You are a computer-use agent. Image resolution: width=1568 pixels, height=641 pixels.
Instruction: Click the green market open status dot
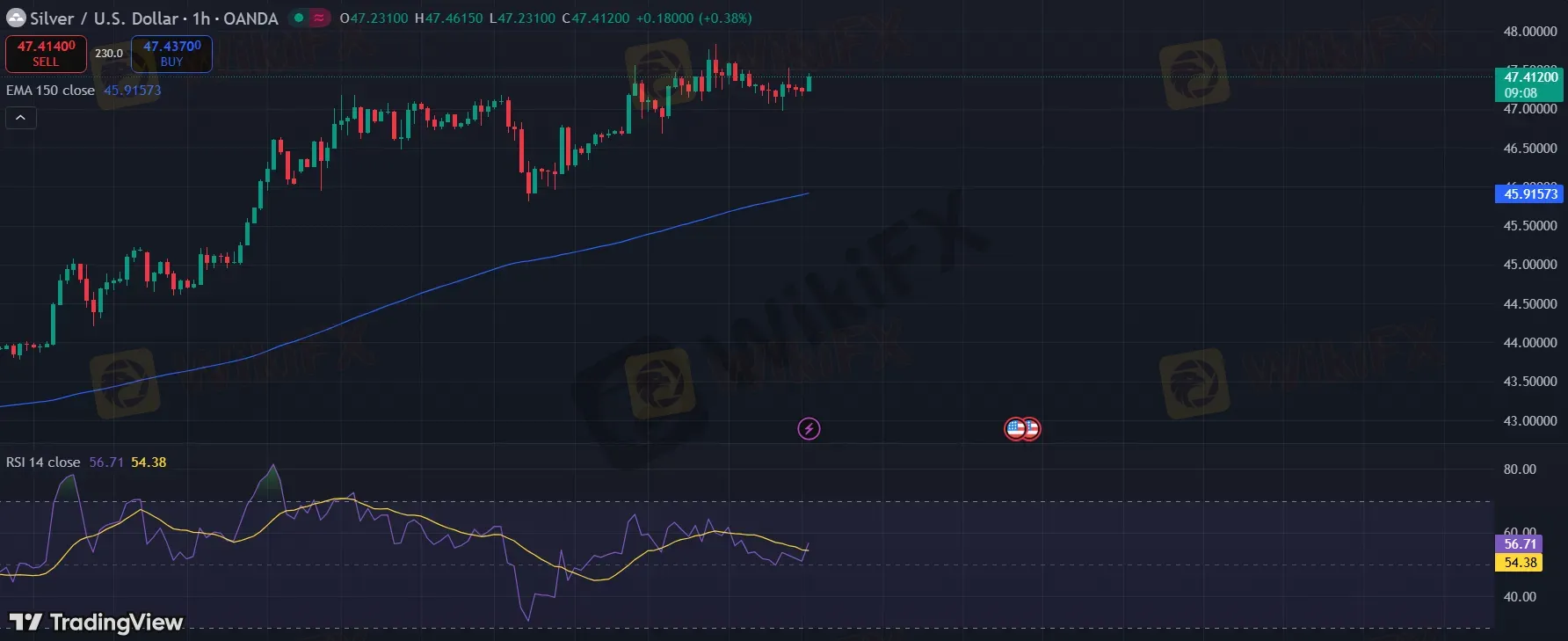coord(299,18)
